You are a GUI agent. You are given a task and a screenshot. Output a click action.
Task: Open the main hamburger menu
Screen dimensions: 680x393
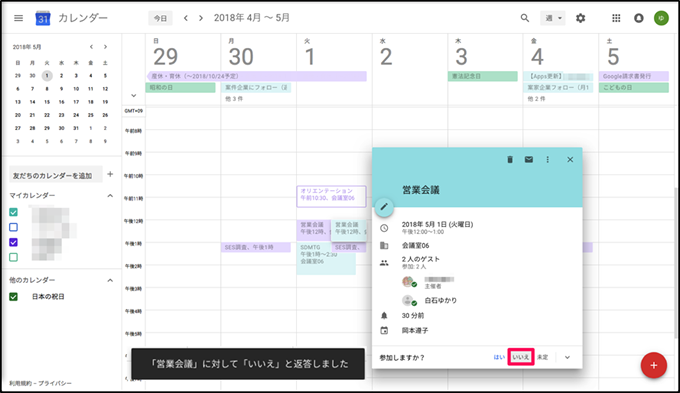tap(18, 18)
